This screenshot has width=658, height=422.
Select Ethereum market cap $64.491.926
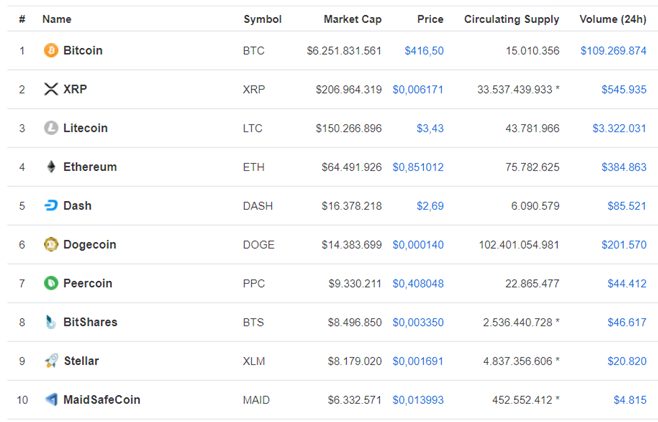coord(351,167)
